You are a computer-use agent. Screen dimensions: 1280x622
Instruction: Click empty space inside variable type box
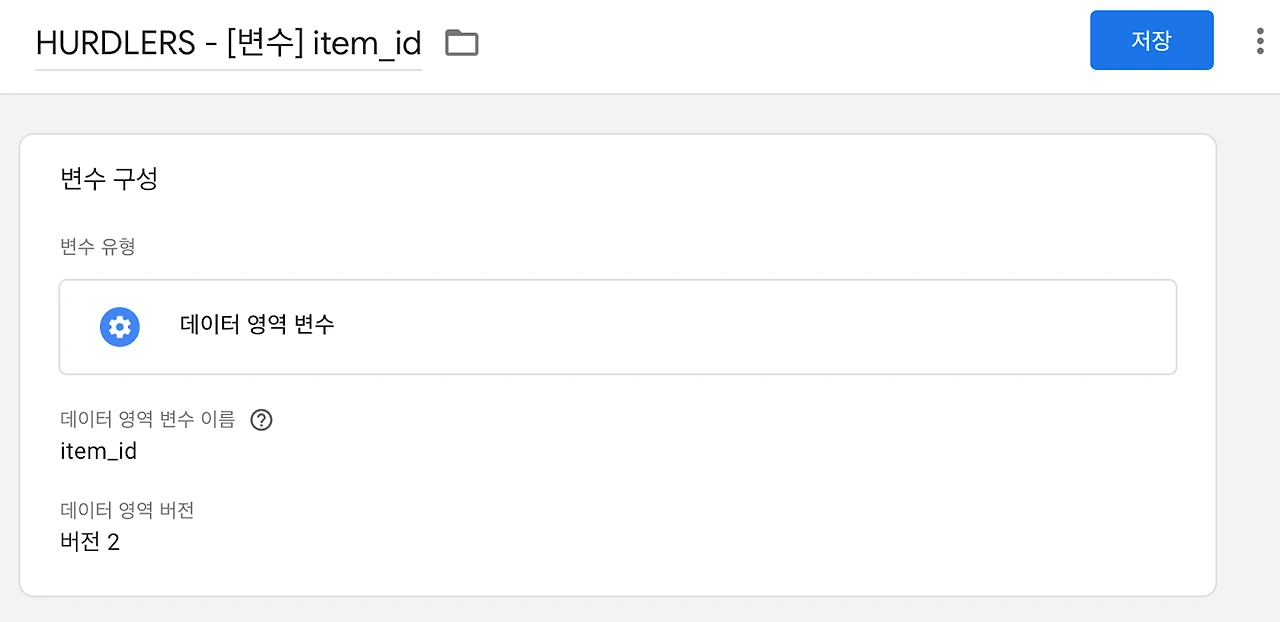750,327
